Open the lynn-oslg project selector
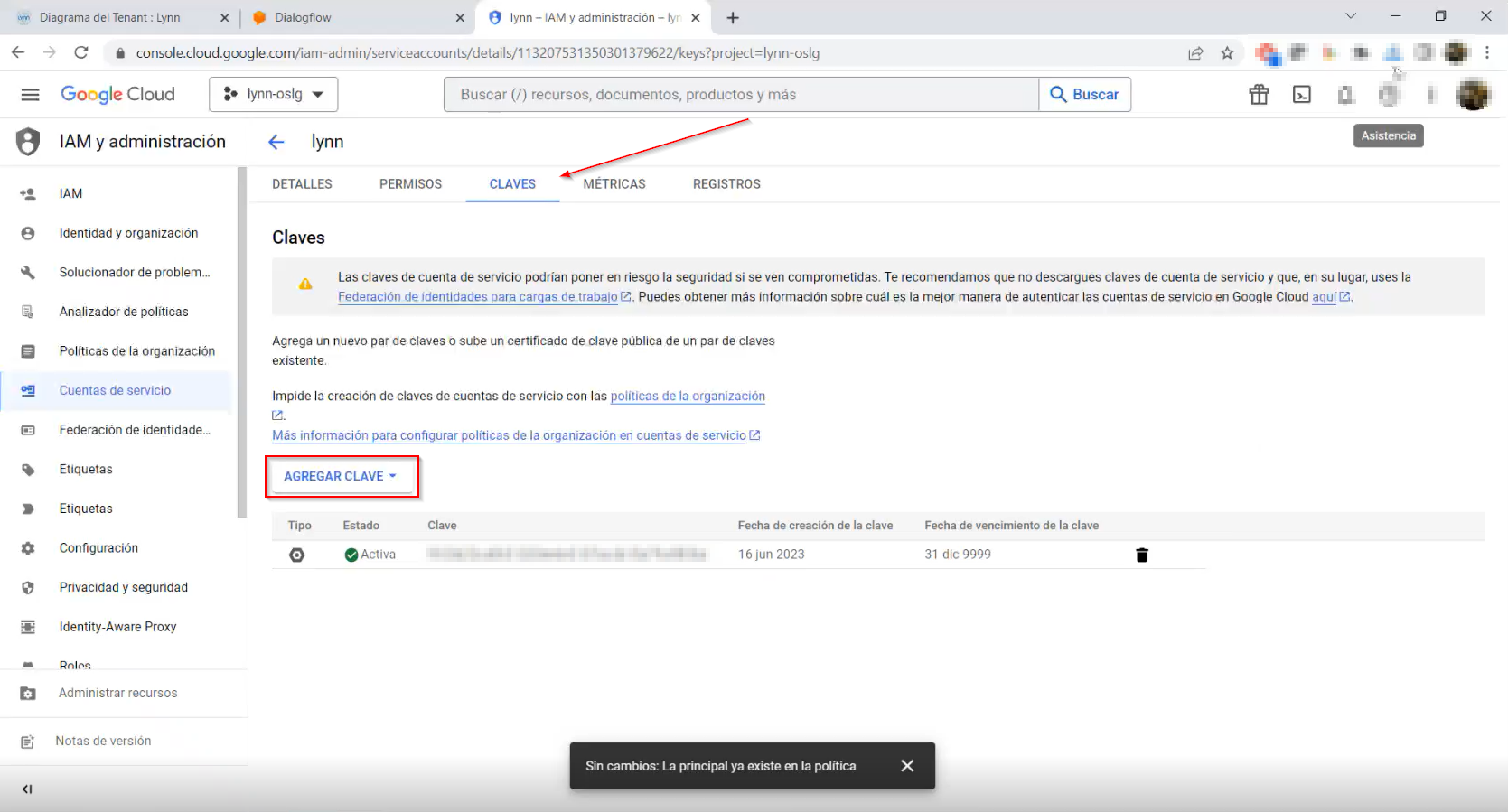1508x812 pixels. point(274,94)
